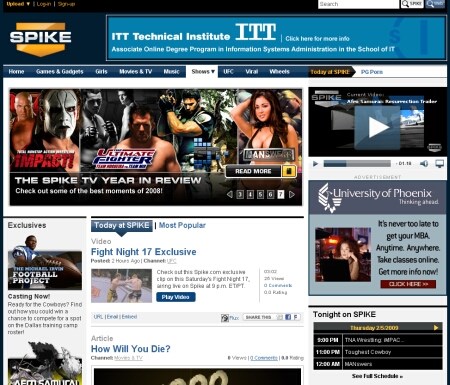
Task: Select slide number 5 in the carousel
Action: click(x=260, y=194)
